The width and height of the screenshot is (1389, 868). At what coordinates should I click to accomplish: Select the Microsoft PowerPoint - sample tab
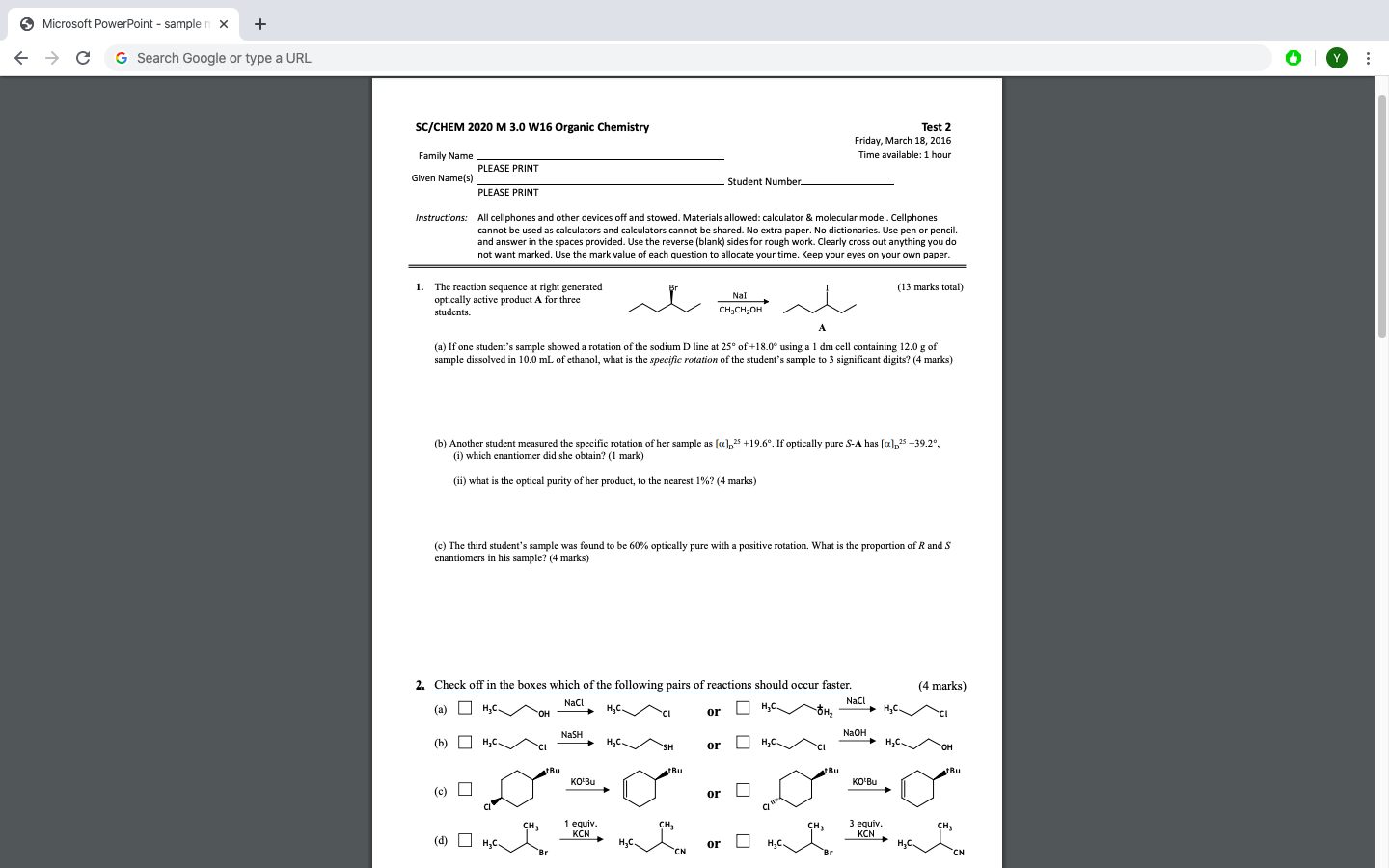[125, 24]
